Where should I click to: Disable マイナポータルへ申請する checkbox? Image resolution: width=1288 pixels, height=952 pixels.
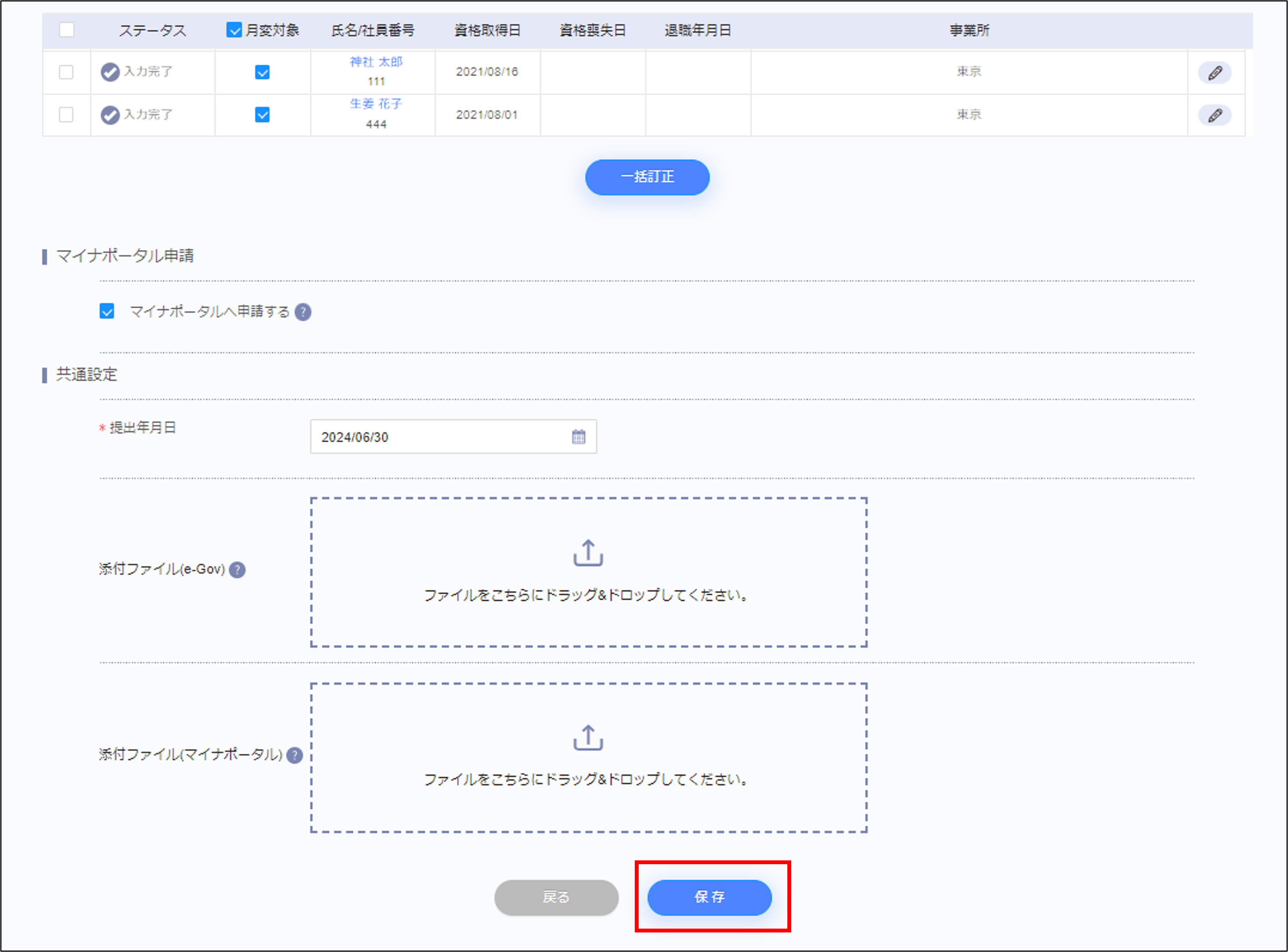tap(107, 311)
